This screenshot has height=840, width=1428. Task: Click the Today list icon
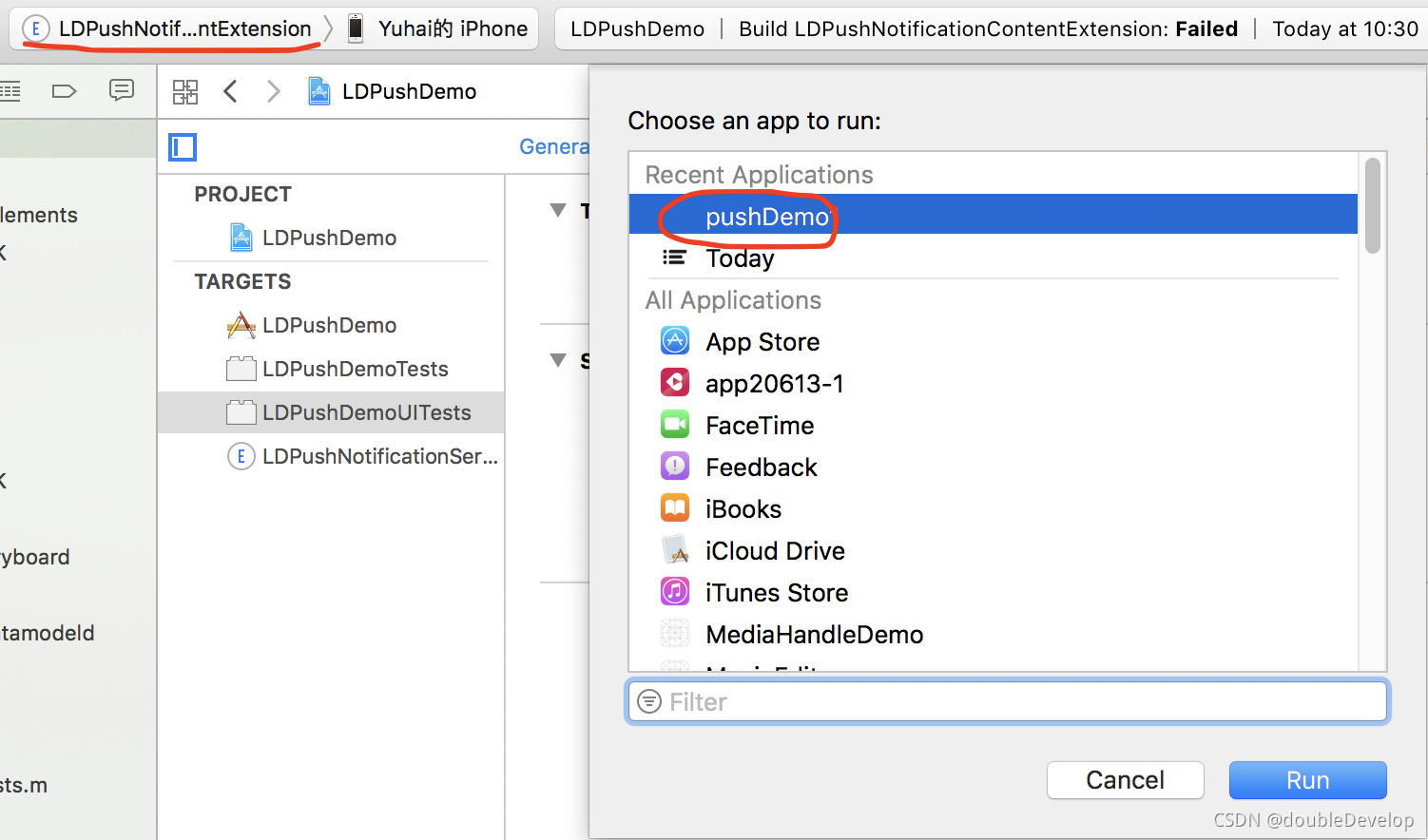coord(674,258)
